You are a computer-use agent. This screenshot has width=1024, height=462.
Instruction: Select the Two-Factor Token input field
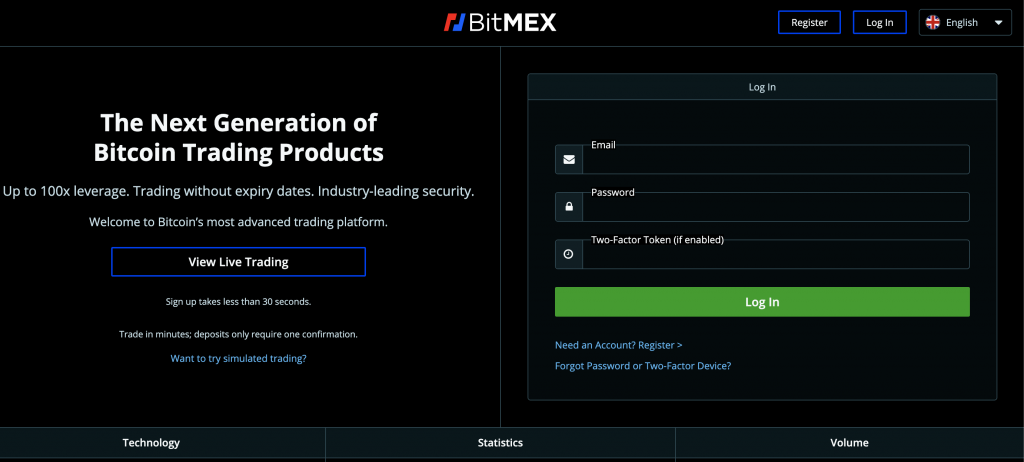click(x=776, y=254)
